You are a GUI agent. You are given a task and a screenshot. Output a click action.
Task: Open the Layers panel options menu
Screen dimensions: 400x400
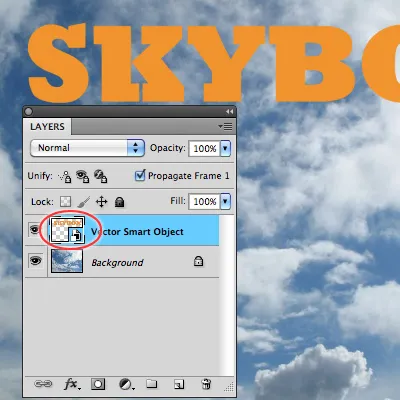[x=226, y=126]
